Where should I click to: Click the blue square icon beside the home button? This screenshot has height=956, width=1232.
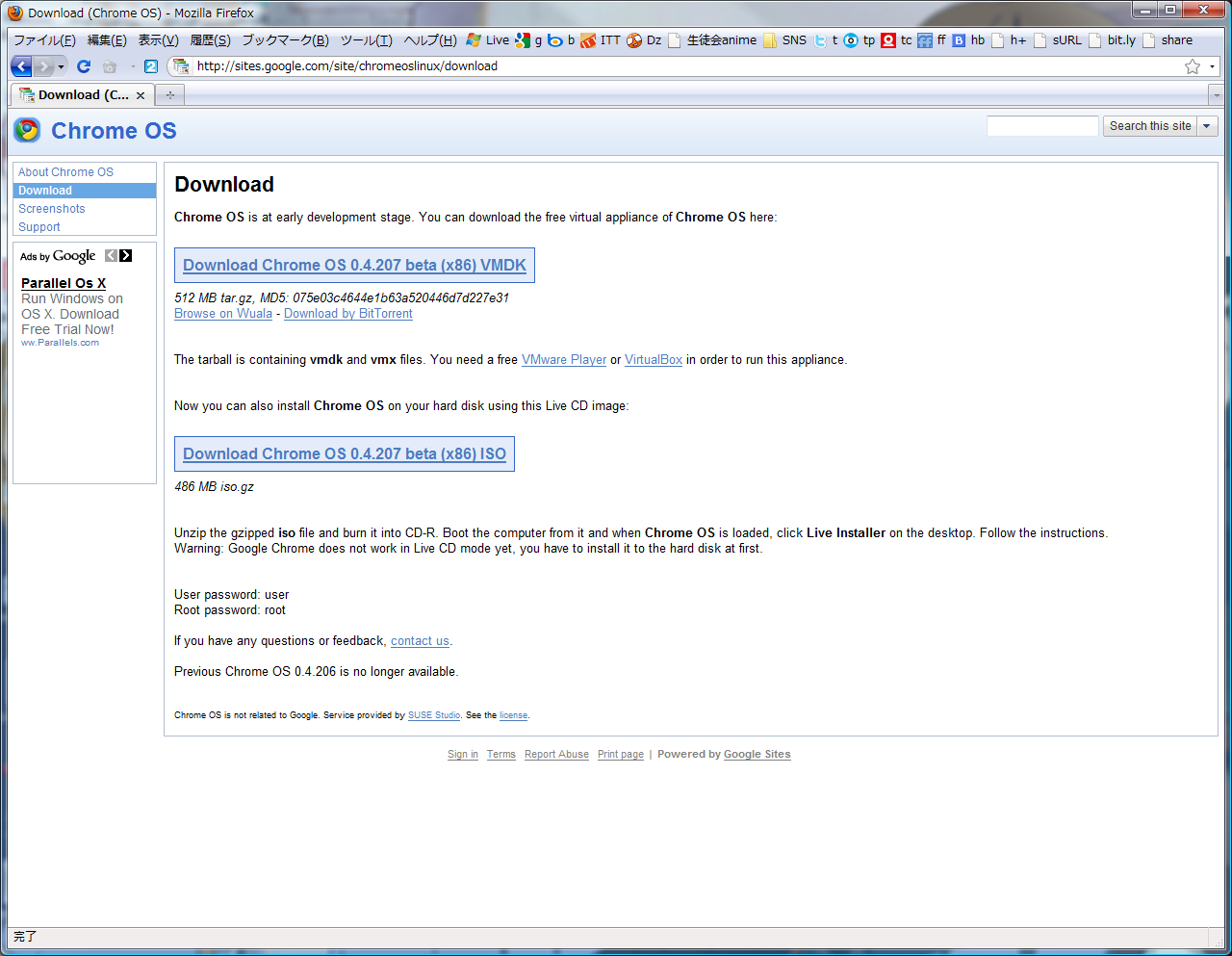click(x=151, y=66)
